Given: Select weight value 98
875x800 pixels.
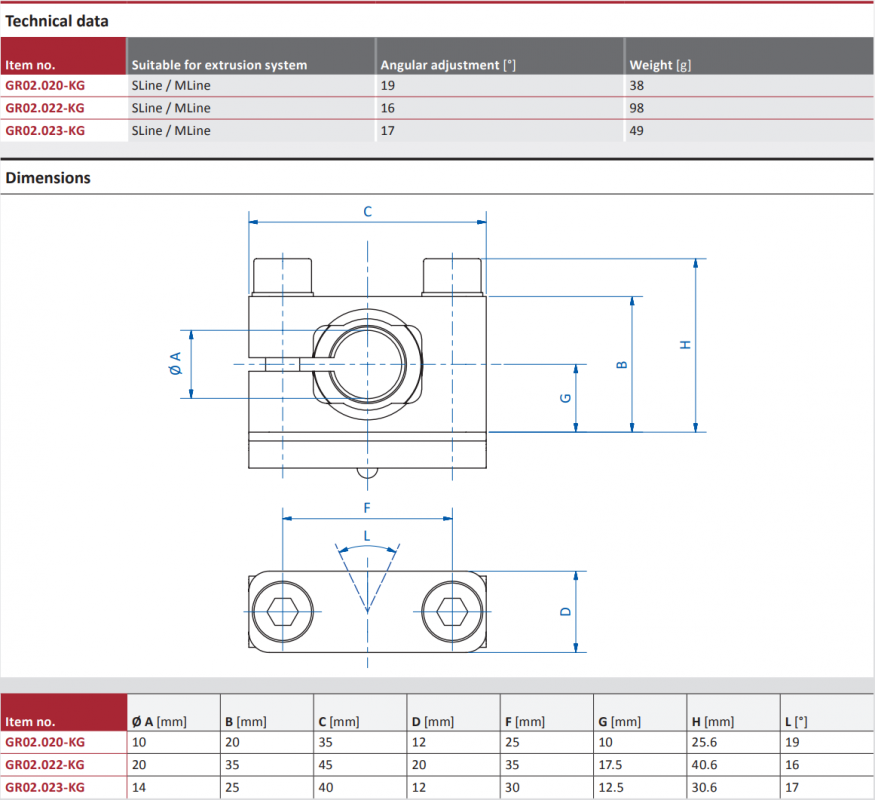Looking at the screenshot, I should click(636, 108).
